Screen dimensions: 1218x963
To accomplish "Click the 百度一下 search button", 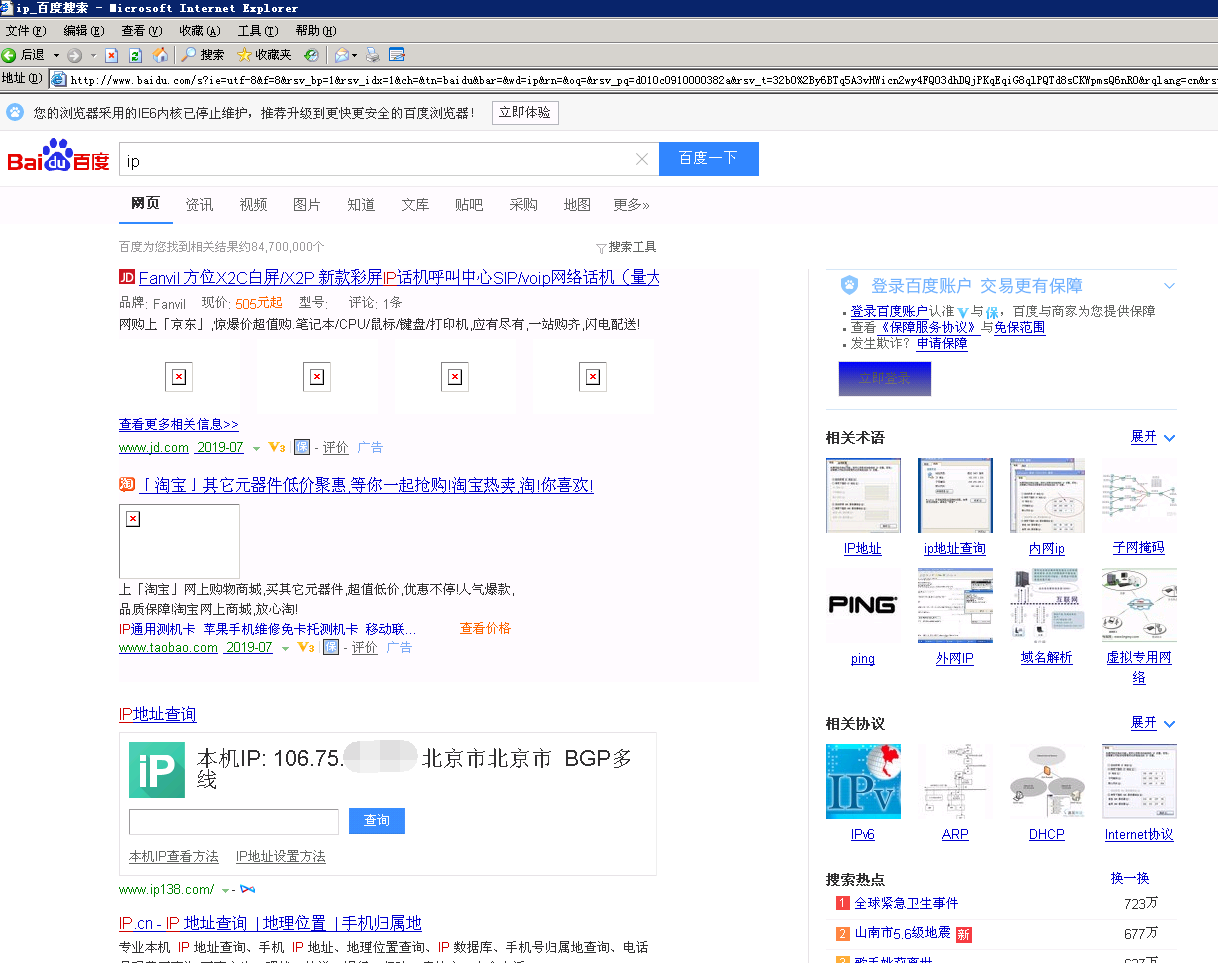I will coord(709,159).
